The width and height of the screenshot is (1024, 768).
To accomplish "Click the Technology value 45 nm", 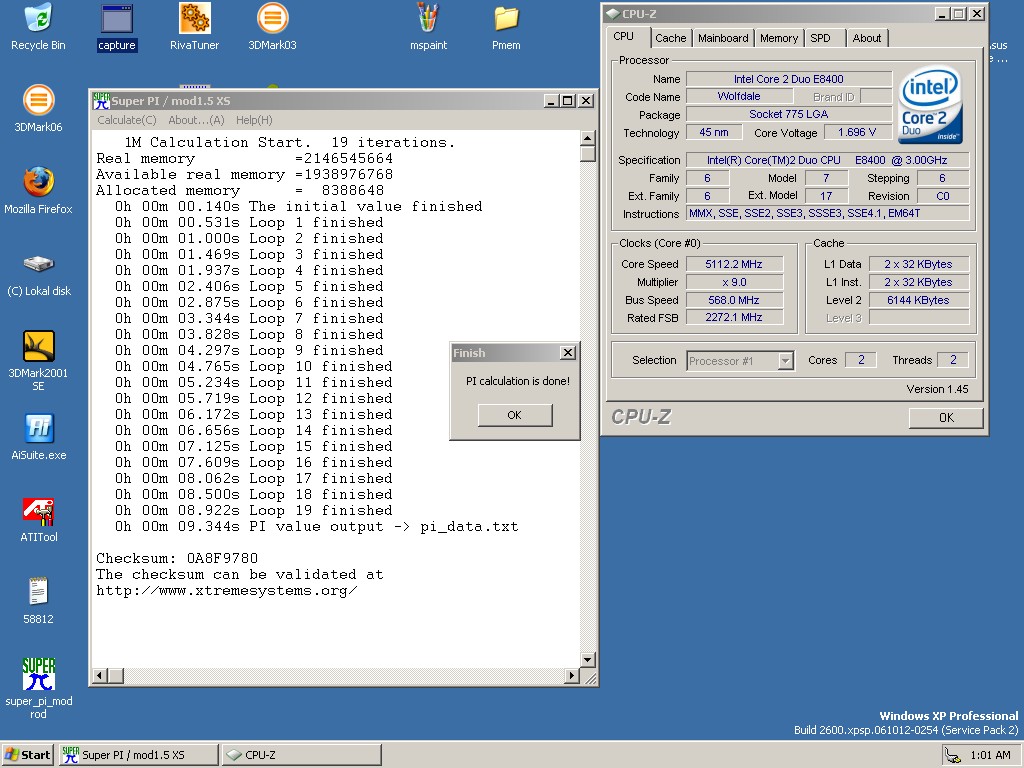I will click(x=714, y=133).
